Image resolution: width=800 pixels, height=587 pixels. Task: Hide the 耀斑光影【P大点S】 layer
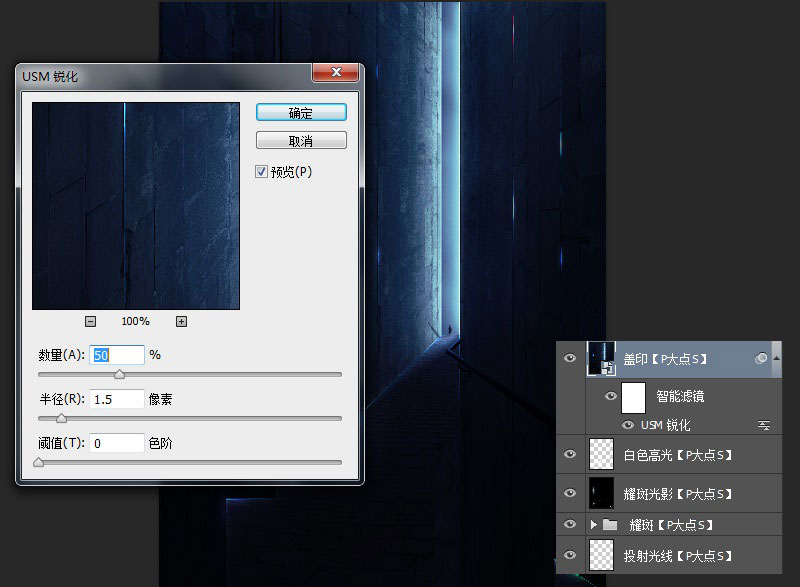(x=570, y=493)
